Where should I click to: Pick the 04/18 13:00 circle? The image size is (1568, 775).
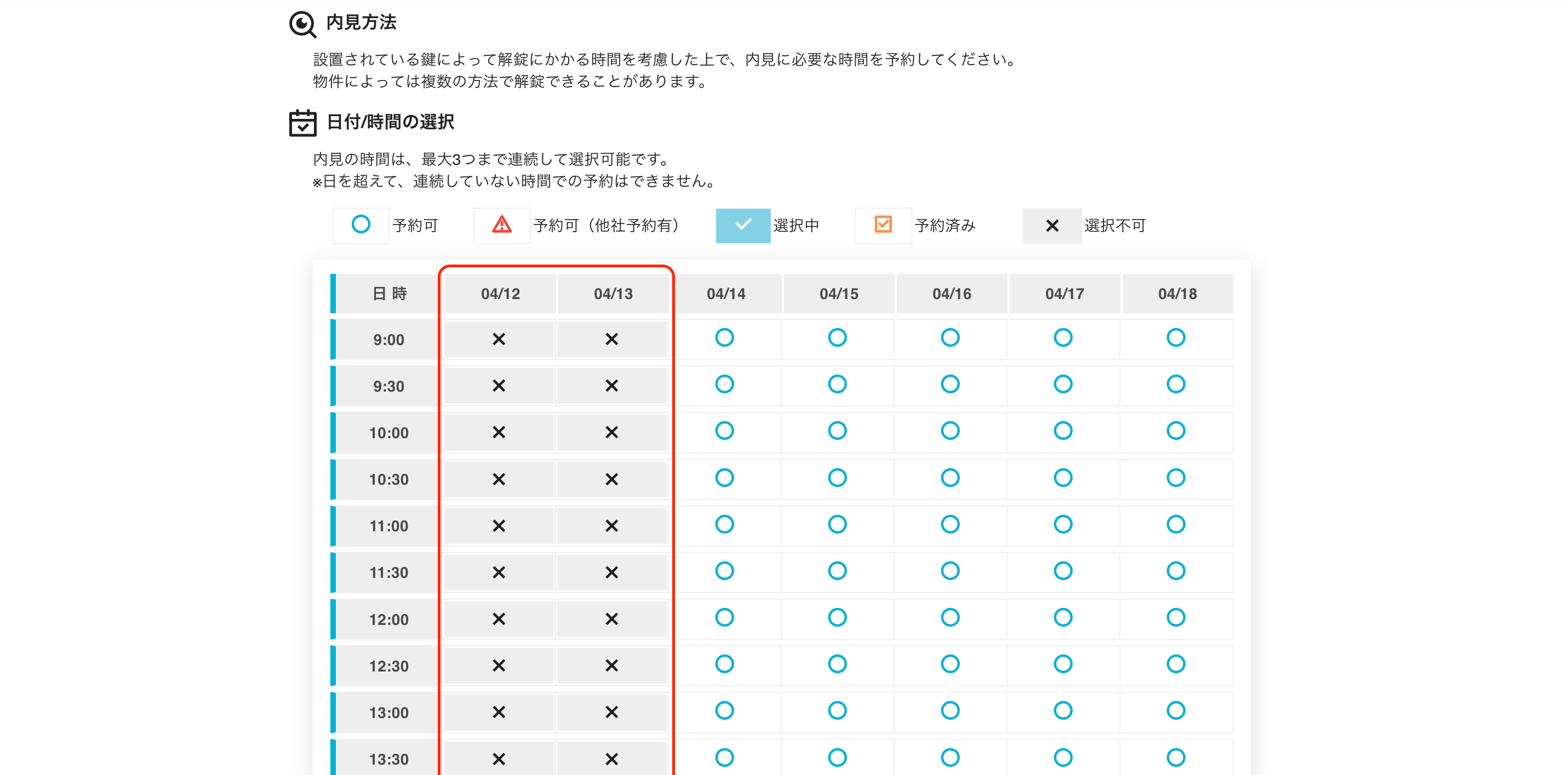coord(1176,711)
